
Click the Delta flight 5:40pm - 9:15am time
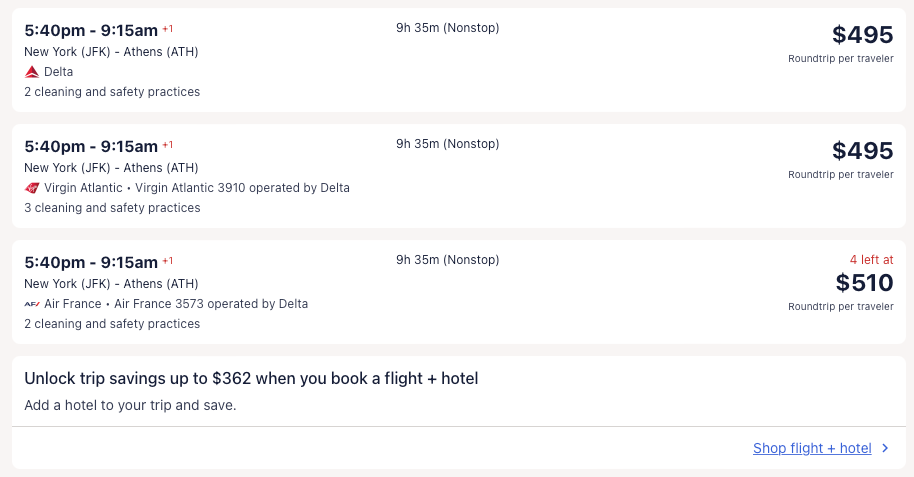point(91,30)
